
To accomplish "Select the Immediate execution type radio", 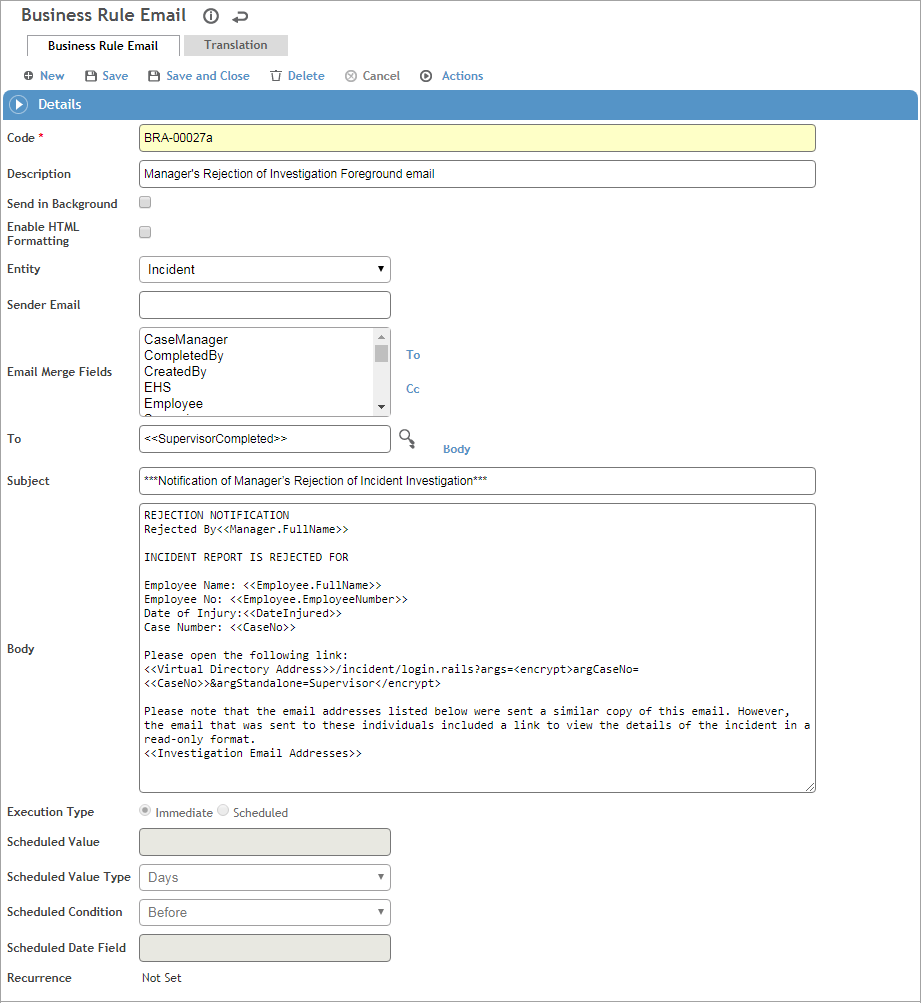I will coord(145,810).
